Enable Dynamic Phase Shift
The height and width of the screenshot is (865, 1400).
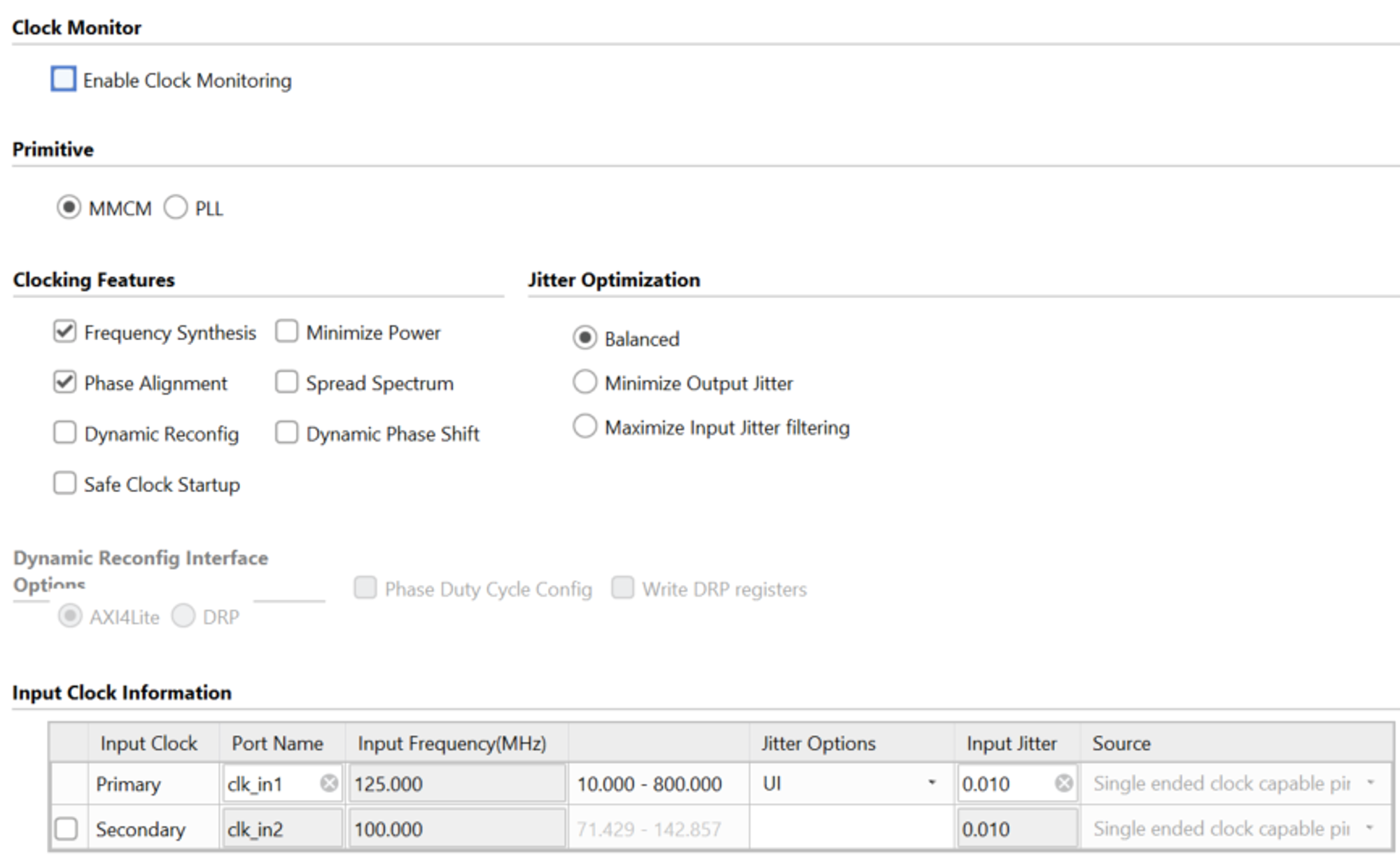tap(286, 433)
